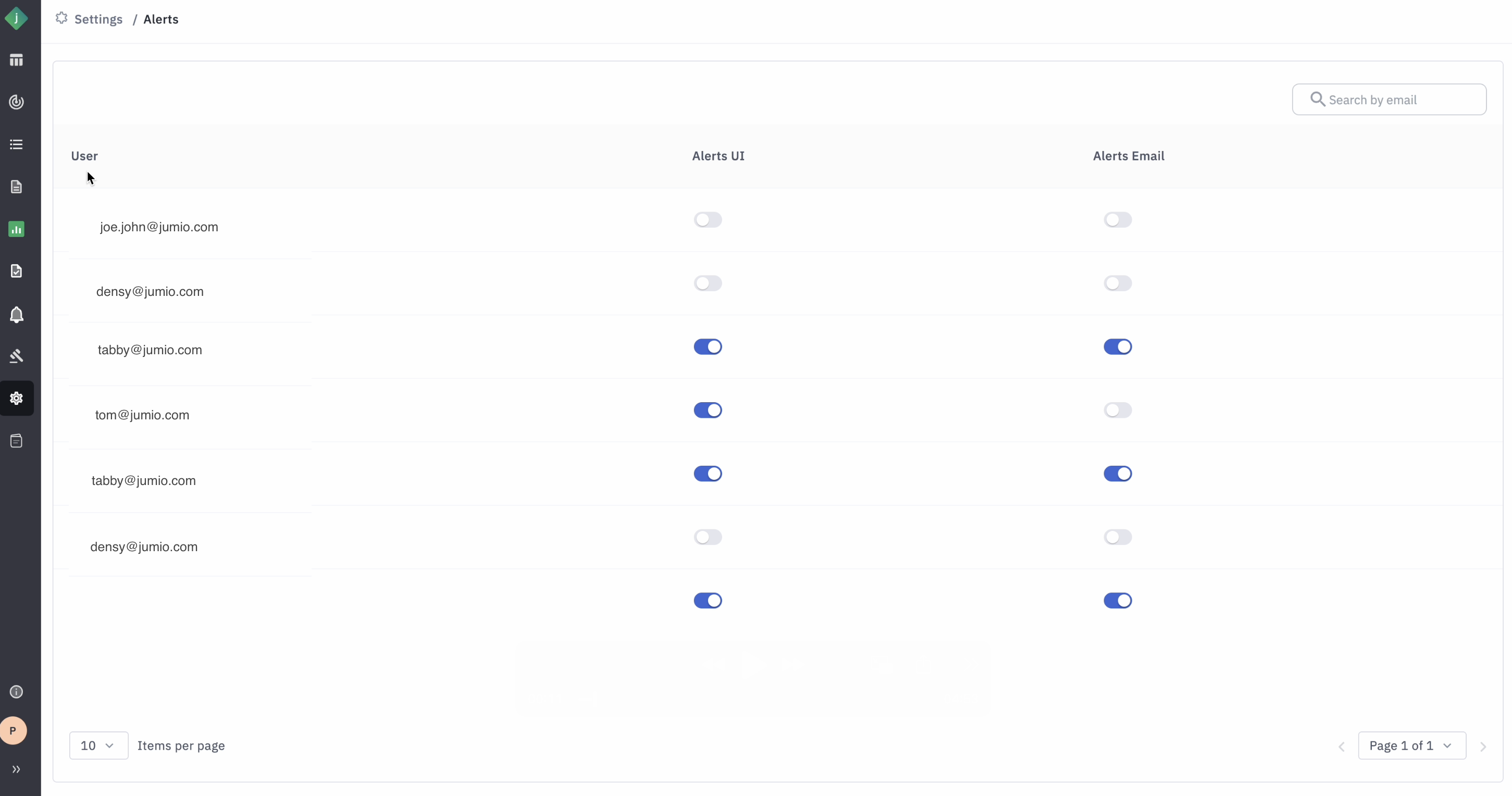Enable Alerts Email for tom@jumio.com
This screenshot has width=1512, height=796.
[x=1117, y=411]
